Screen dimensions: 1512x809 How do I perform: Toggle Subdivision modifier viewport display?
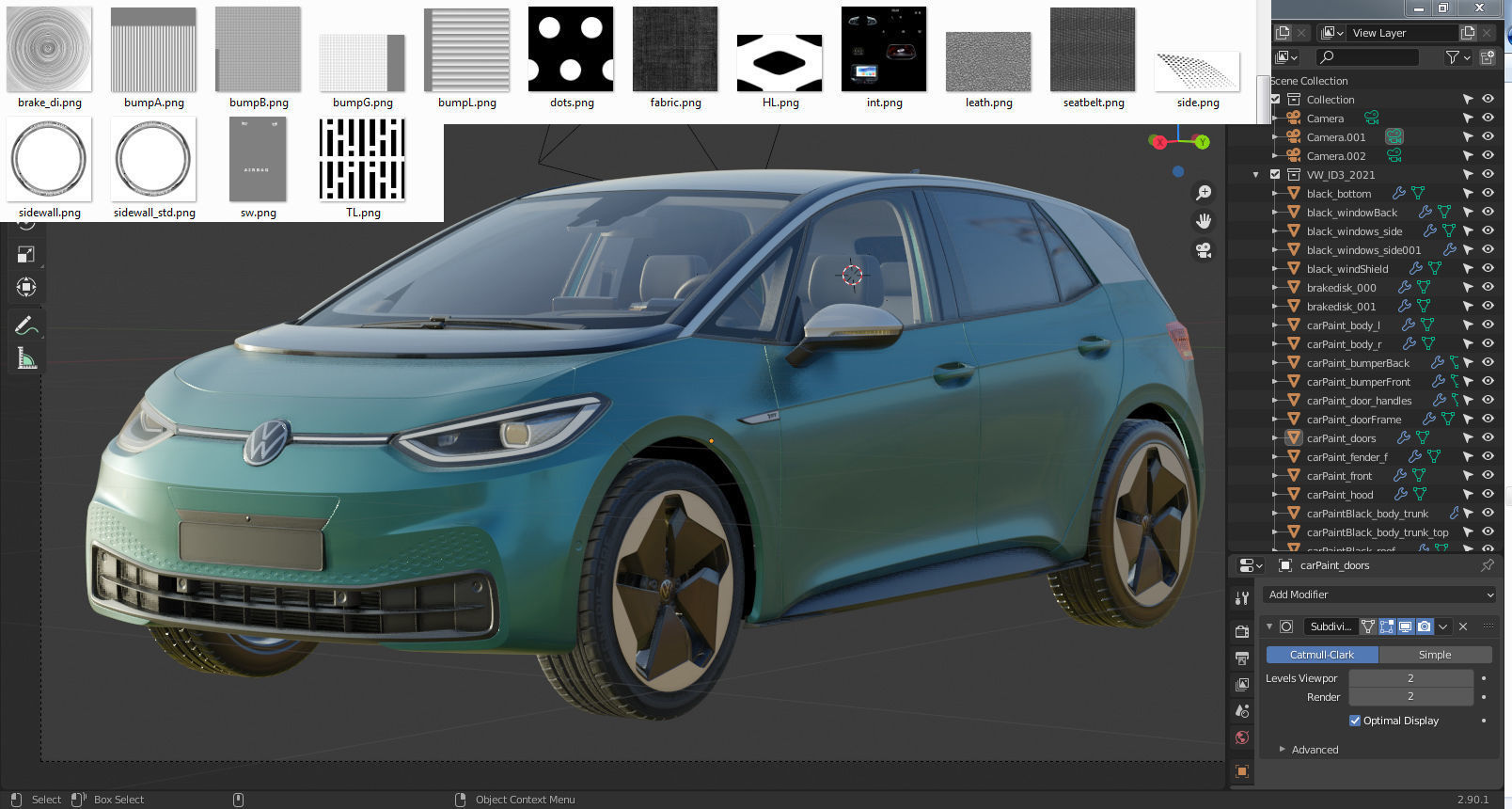(x=1406, y=627)
